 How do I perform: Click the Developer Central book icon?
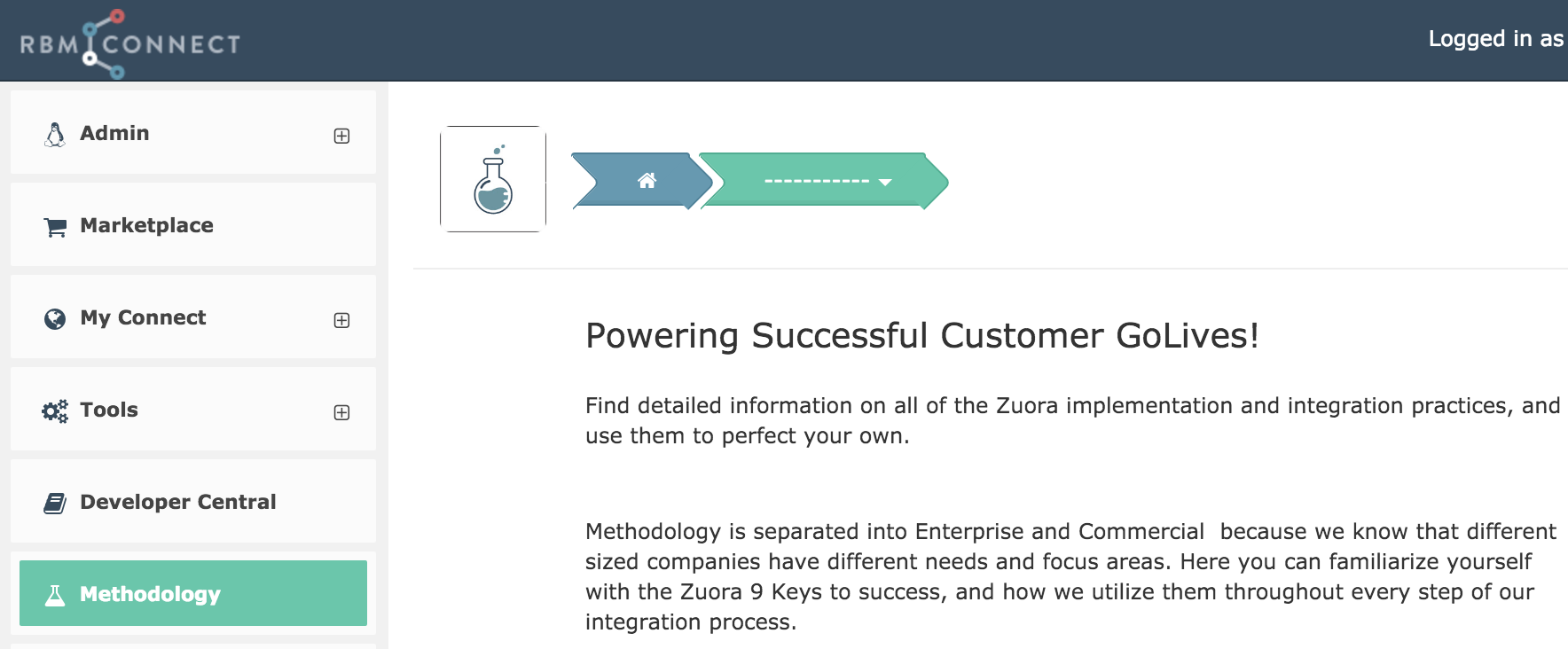coord(55,504)
